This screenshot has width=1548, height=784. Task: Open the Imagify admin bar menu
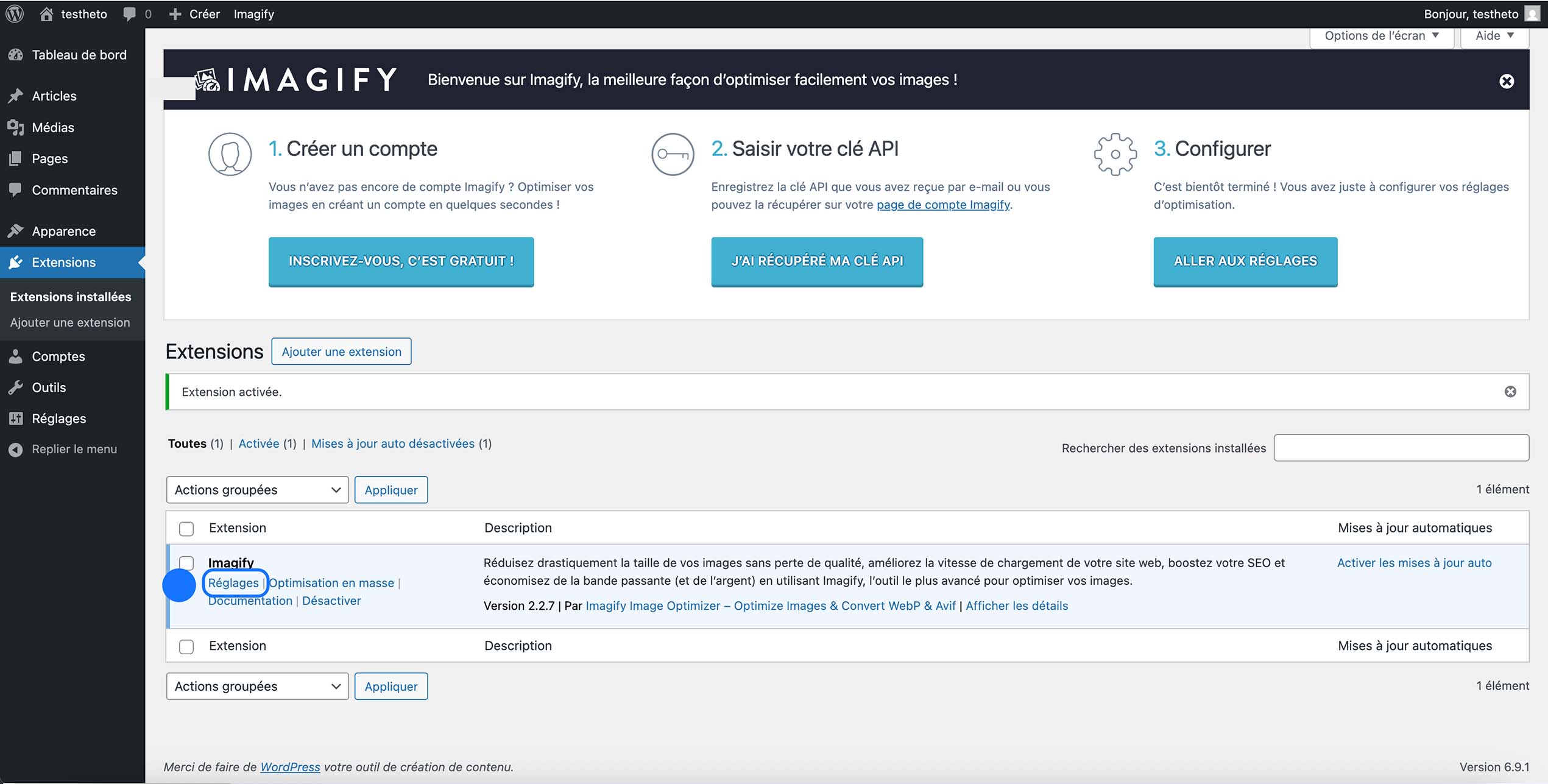click(253, 13)
